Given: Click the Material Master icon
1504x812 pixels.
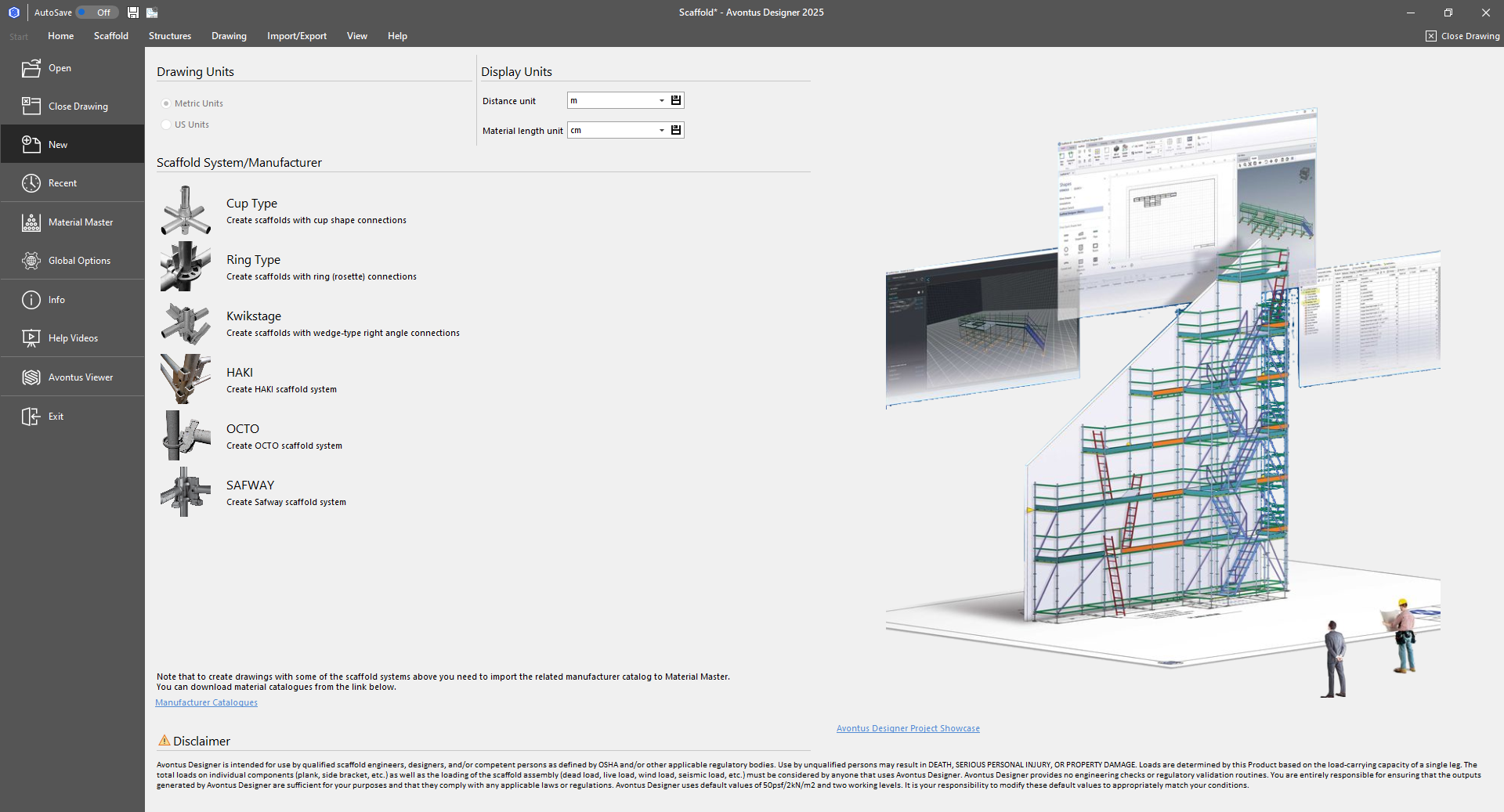Looking at the screenshot, I should click(x=31, y=222).
